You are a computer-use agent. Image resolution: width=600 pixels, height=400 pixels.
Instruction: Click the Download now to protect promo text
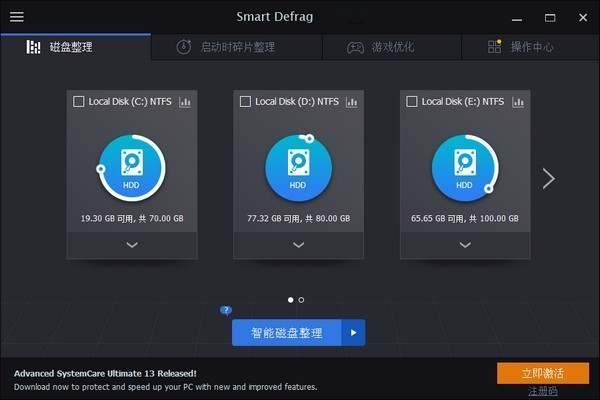click(166, 387)
